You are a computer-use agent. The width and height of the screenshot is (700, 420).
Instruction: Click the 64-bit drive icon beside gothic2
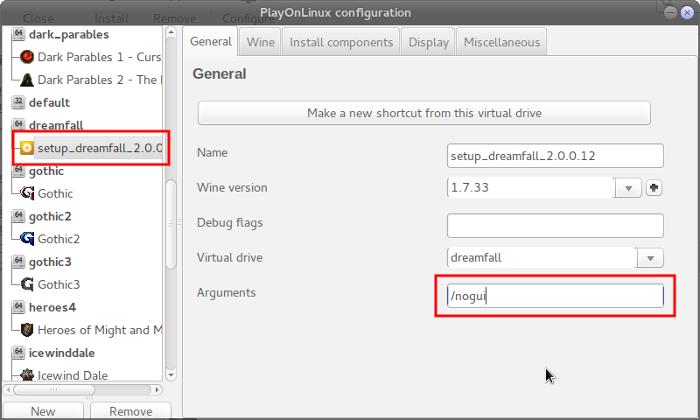click(x=18, y=216)
